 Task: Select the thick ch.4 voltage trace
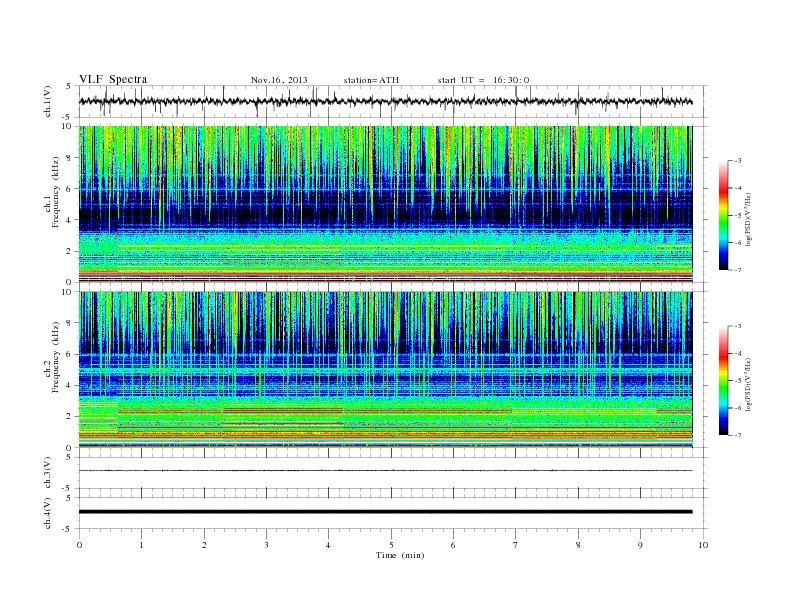(x=385, y=512)
